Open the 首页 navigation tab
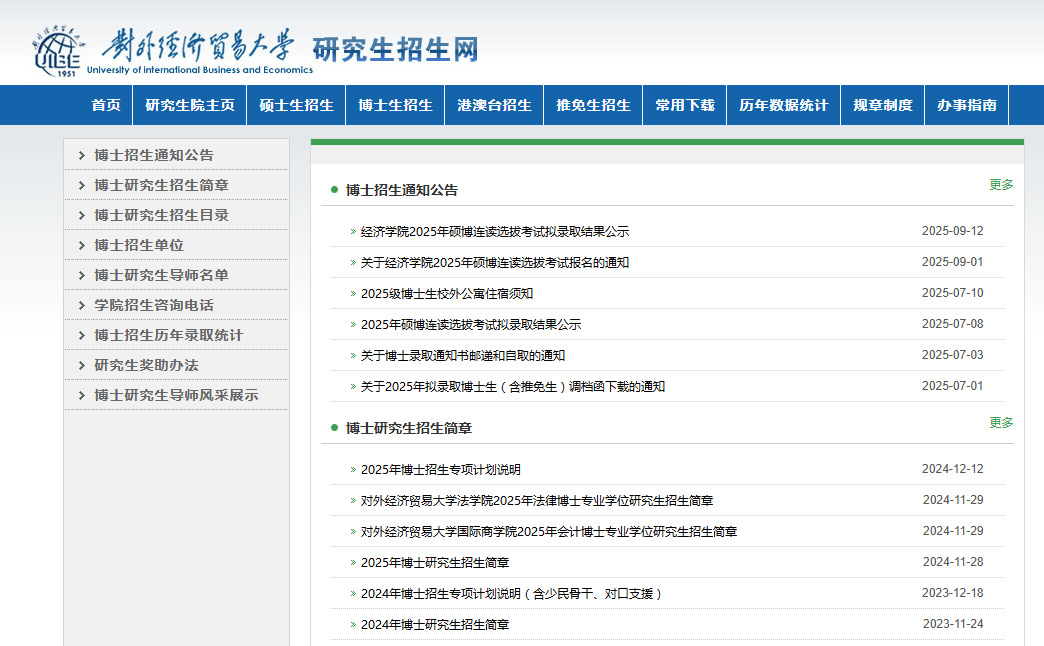 [106, 105]
